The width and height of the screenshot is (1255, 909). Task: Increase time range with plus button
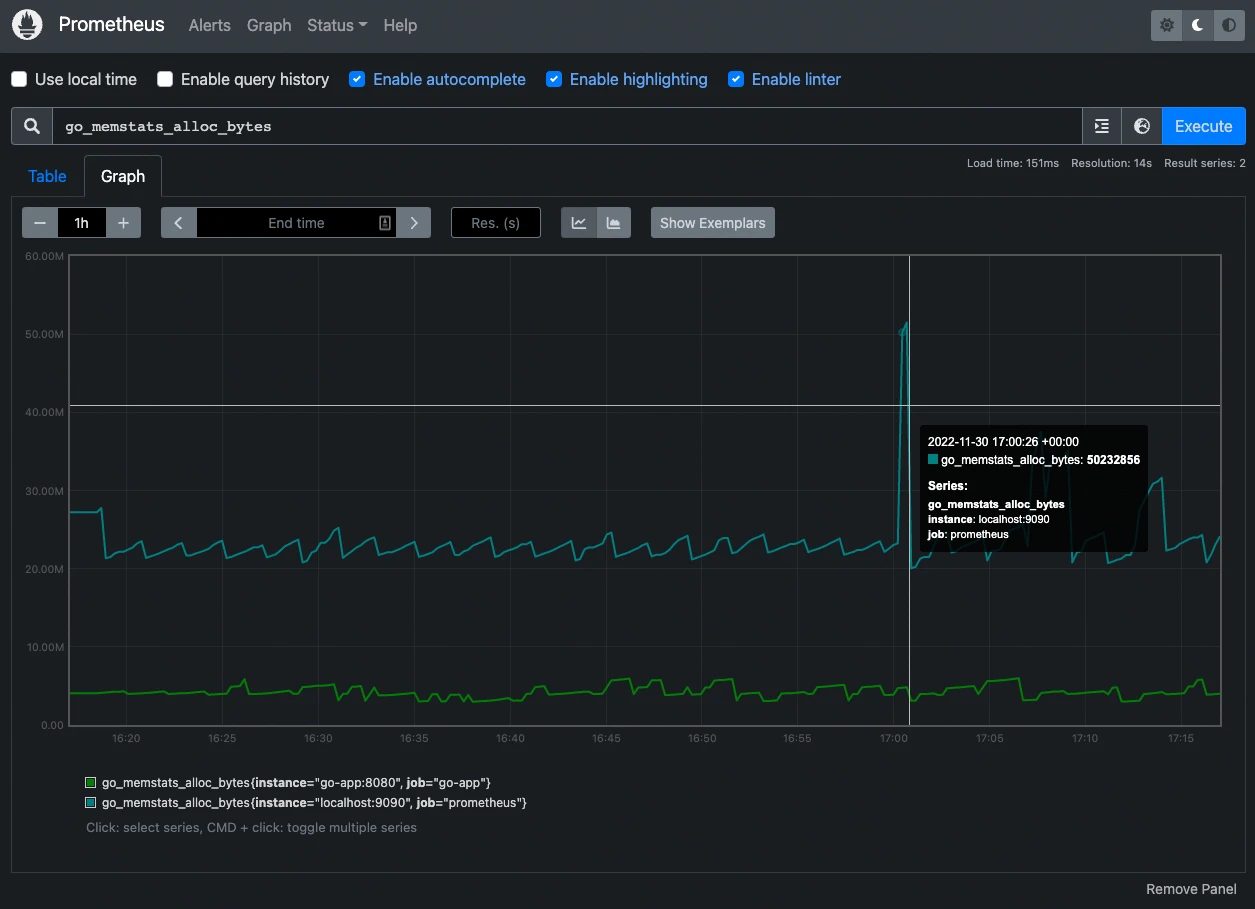click(x=123, y=223)
